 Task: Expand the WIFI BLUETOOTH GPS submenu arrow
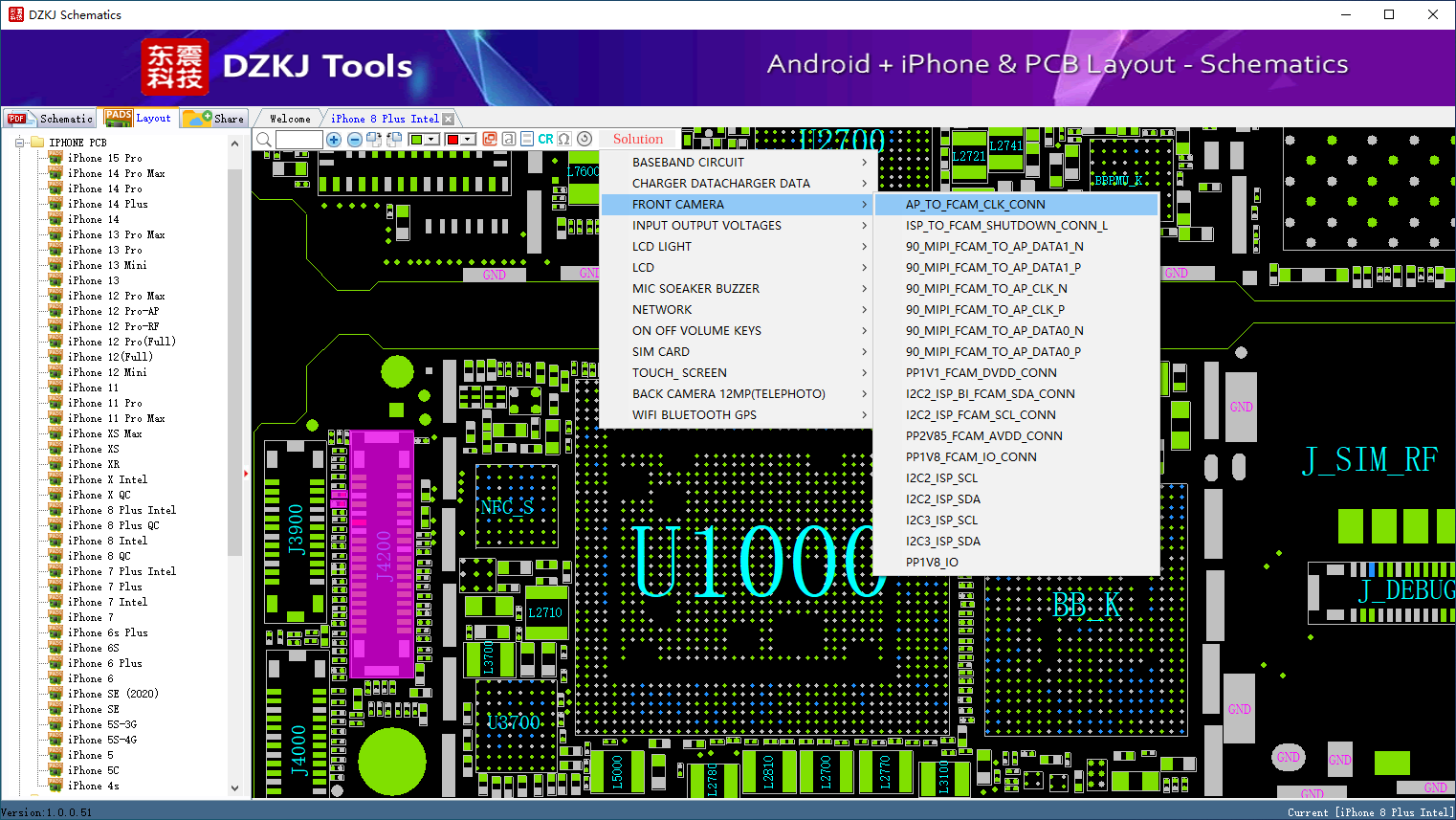(x=864, y=415)
